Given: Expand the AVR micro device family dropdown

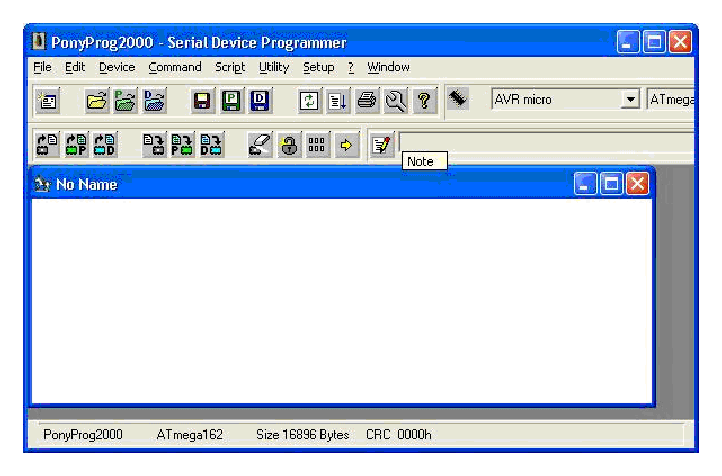Looking at the screenshot, I should [630, 99].
